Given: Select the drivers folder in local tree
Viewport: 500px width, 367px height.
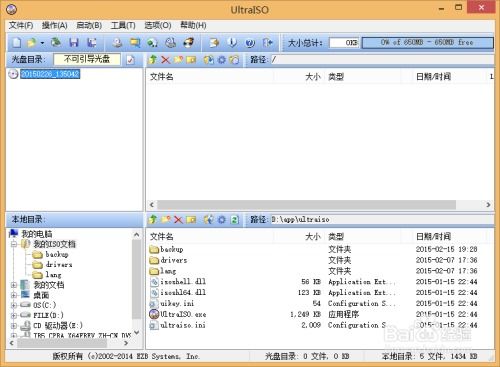Looking at the screenshot, I should (x=59, y=265).
